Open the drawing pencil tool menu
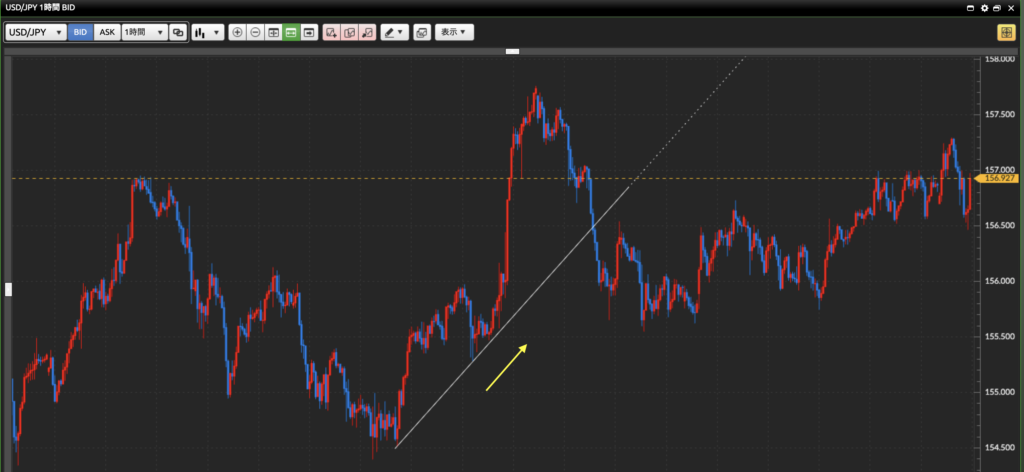This screenshot has width=1024, height=472. click(394, 32)
